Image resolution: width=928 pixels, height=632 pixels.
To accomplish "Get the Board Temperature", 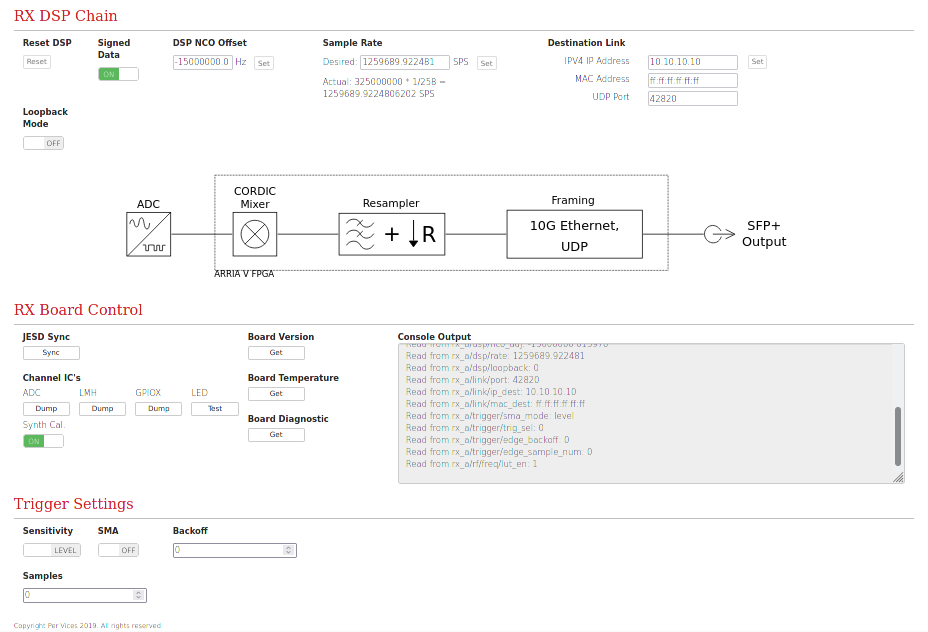I will 276,394.
